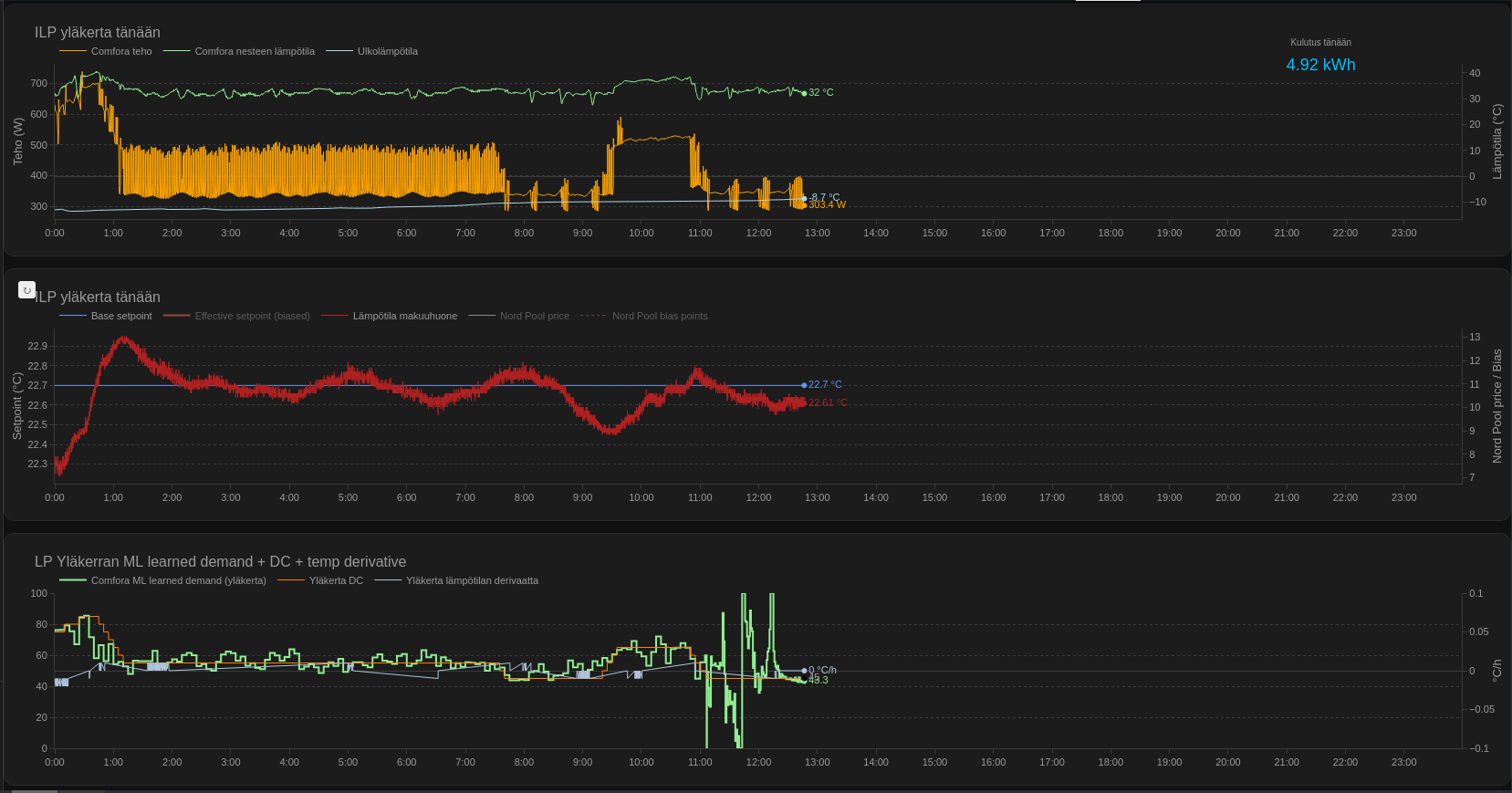Image resolution: width=1512 pixels, height=793 pixels.
Task: Select the 0 °C/h derivative end marker
Action: pos(804,671)
